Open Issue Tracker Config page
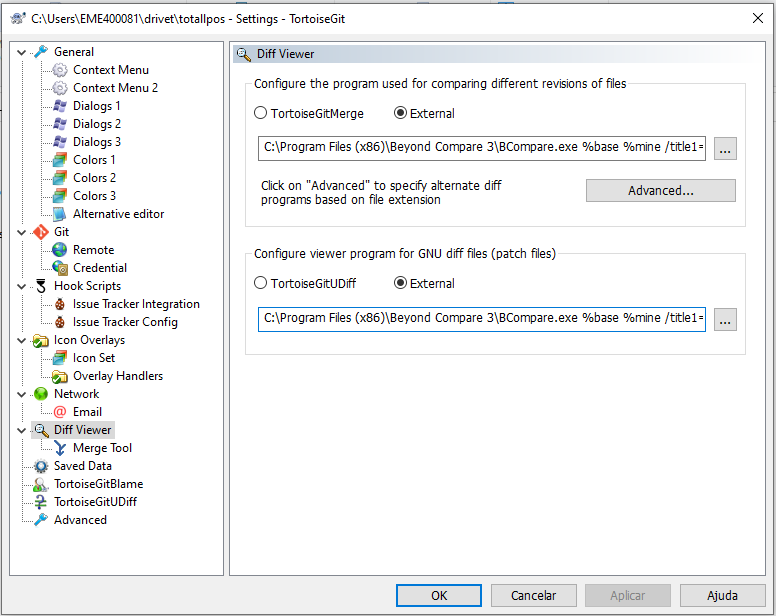 coord(125,322)
